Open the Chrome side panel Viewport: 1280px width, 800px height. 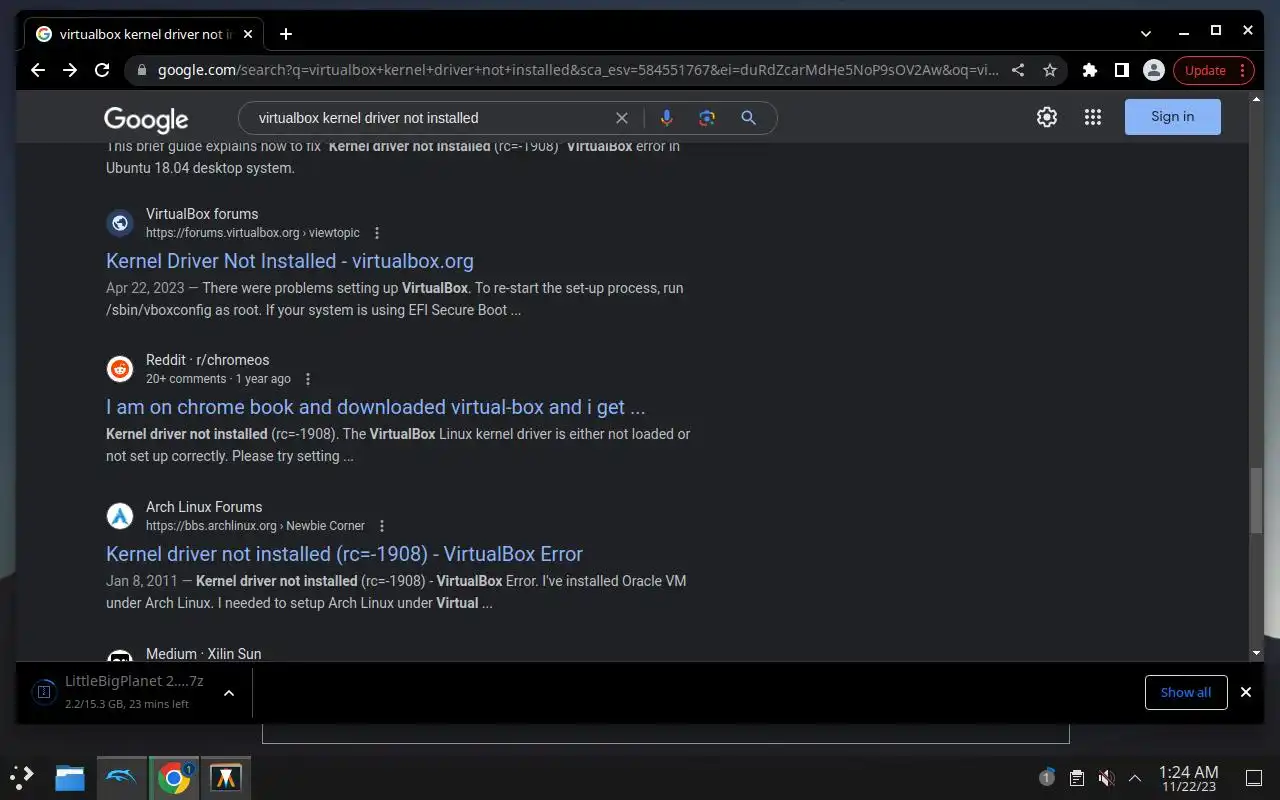1122,70
